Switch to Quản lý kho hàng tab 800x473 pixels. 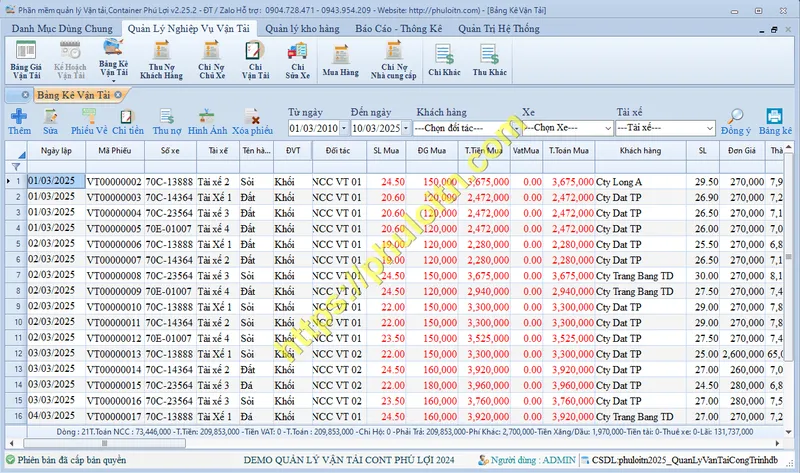click(302, 29)
